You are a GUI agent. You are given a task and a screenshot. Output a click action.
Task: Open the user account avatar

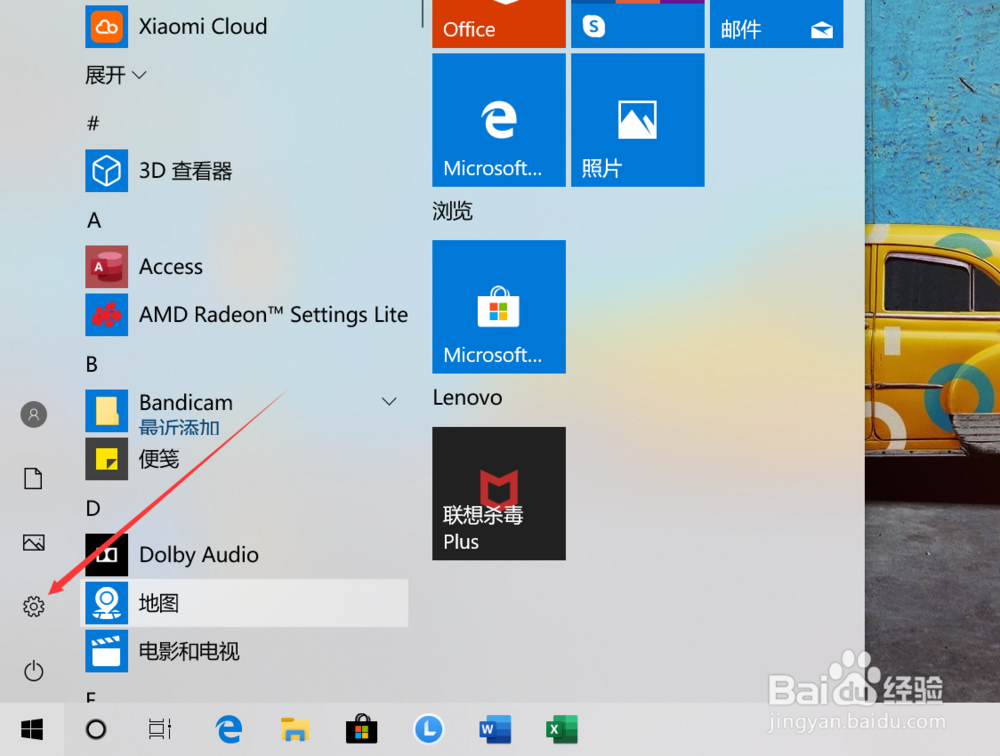(x=34, y=415)
